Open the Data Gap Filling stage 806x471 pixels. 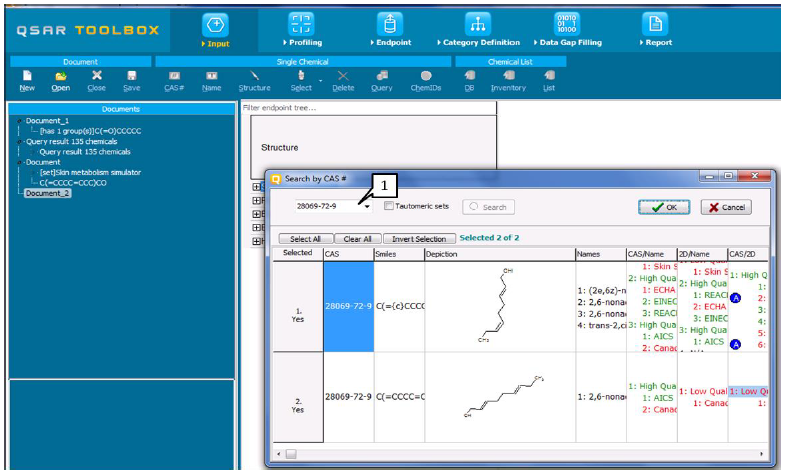click(x=567, y=30)
